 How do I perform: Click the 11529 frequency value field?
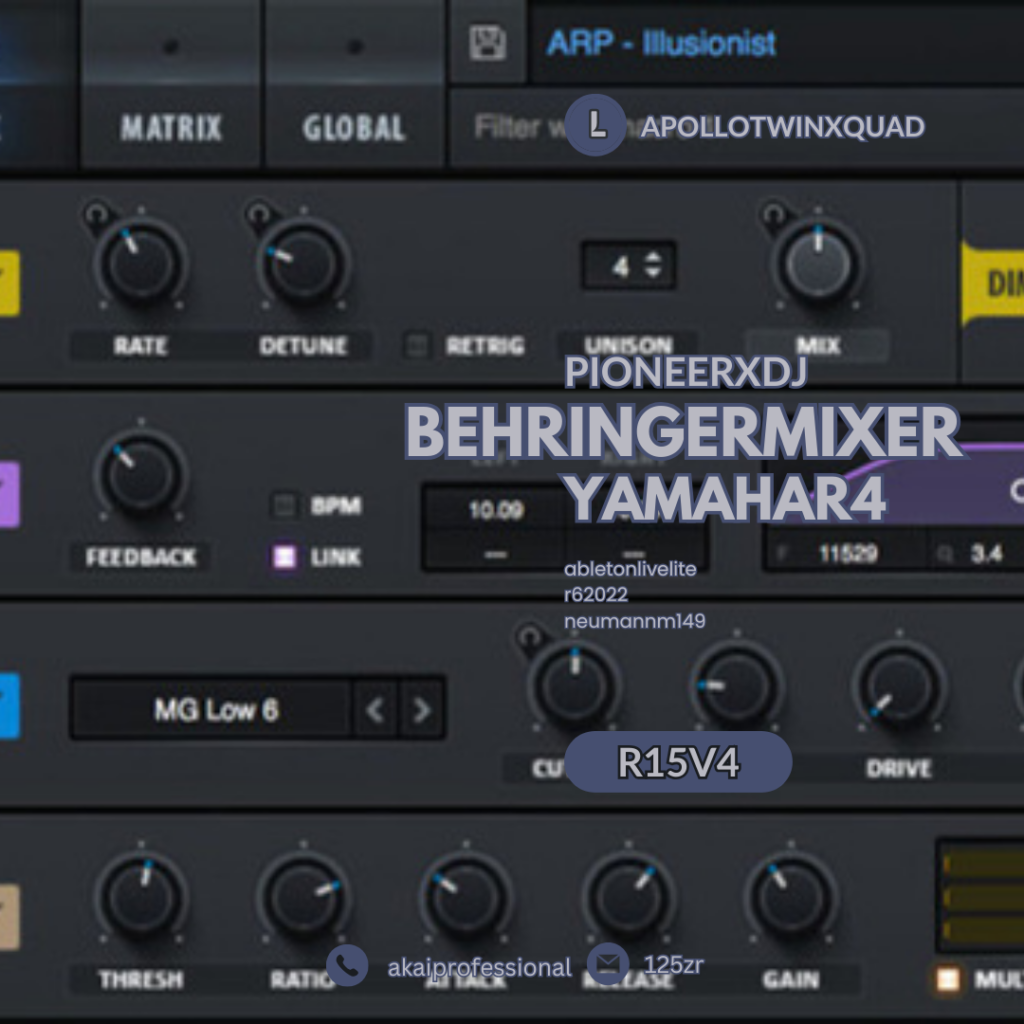pyautogui.click(x=846, y=554)
